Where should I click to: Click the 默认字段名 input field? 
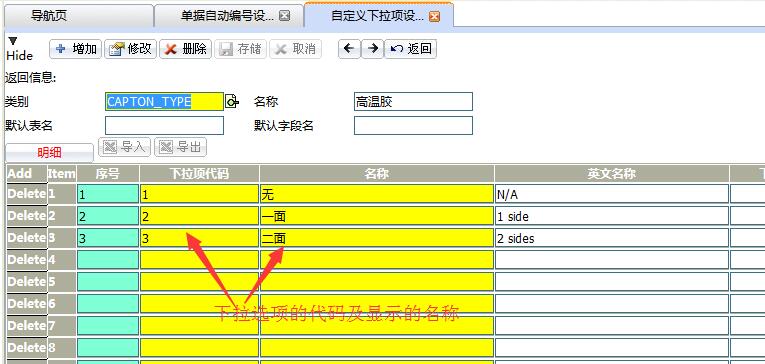click(x=413, y=125)
